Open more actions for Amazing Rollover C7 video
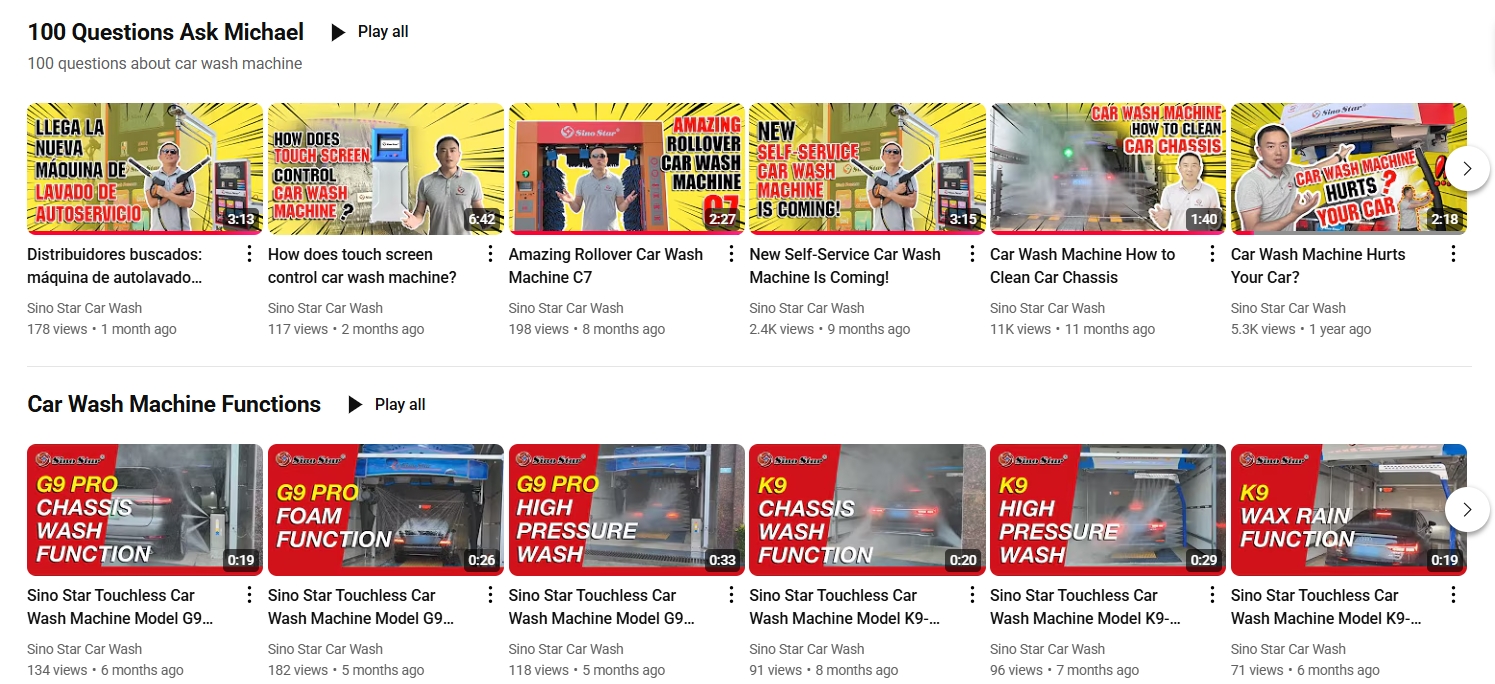The image size is (1495, 684). click(731, 254)
